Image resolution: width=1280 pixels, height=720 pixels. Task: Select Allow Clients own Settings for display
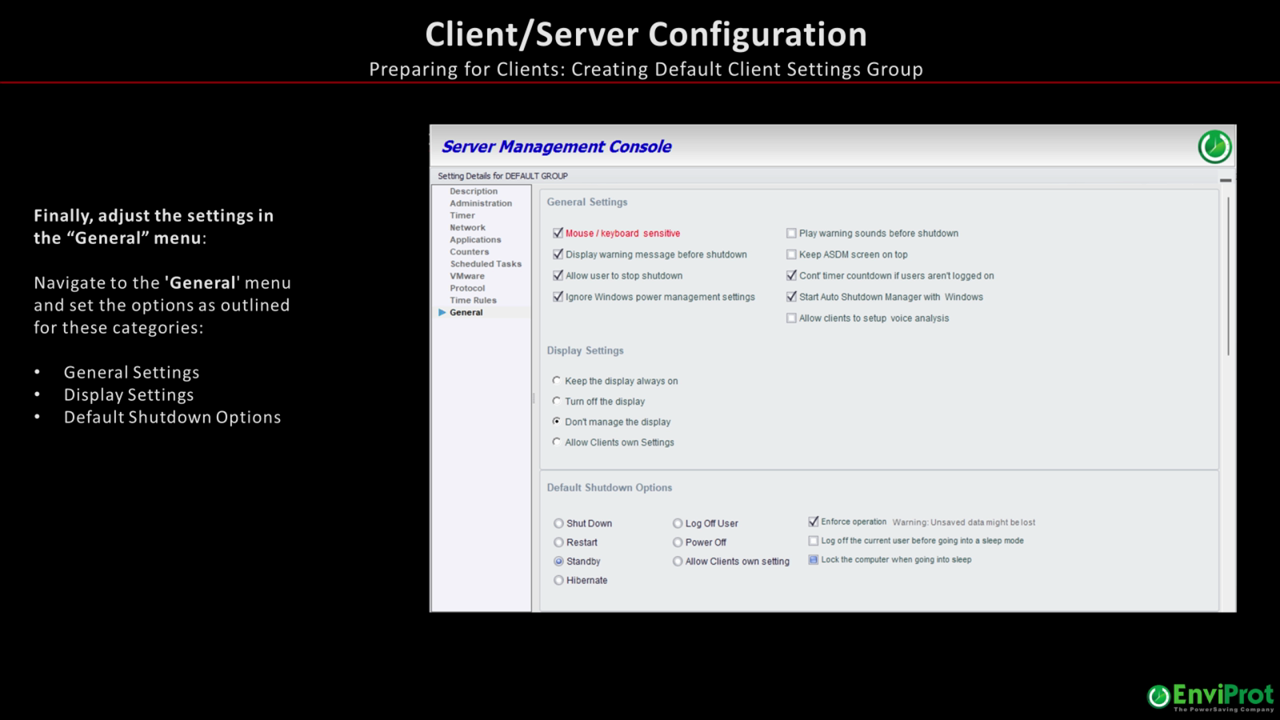(557, 442)
